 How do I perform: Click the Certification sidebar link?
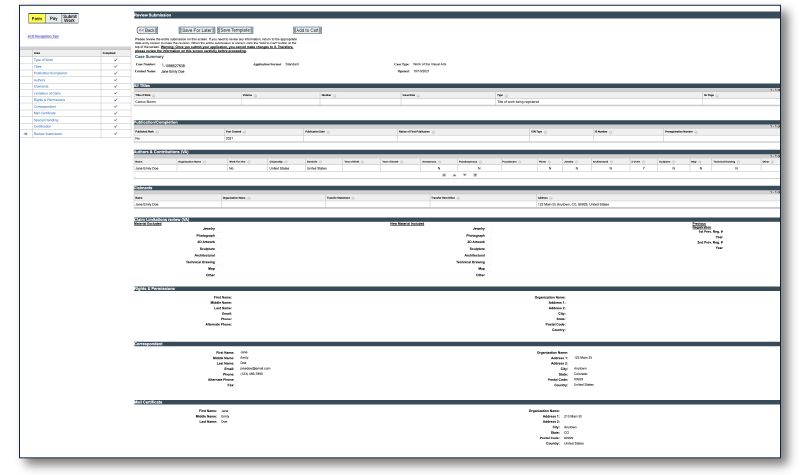(x=44, y=126)
